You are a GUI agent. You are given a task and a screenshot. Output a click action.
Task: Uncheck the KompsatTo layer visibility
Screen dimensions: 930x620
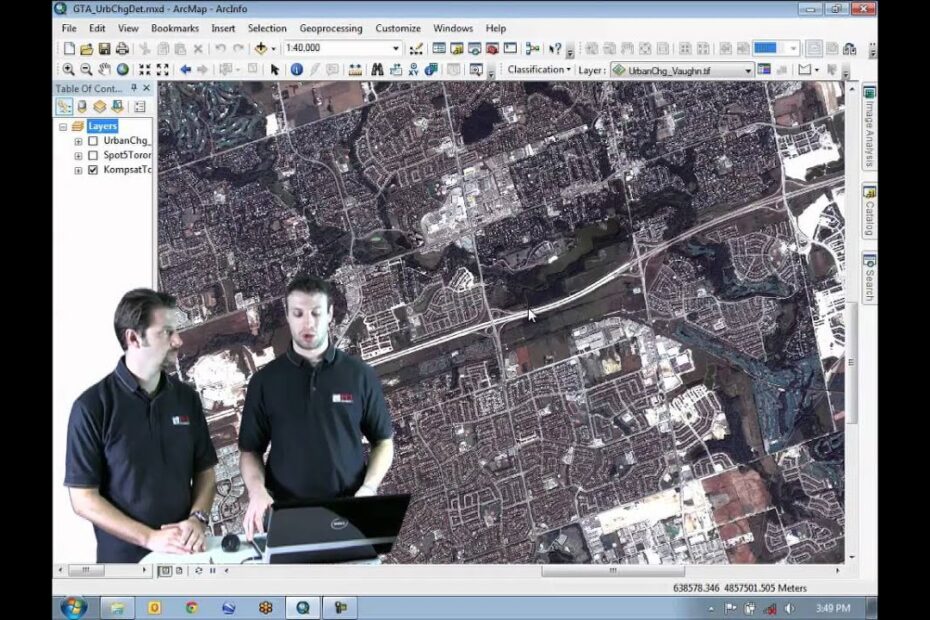point(93,170)
